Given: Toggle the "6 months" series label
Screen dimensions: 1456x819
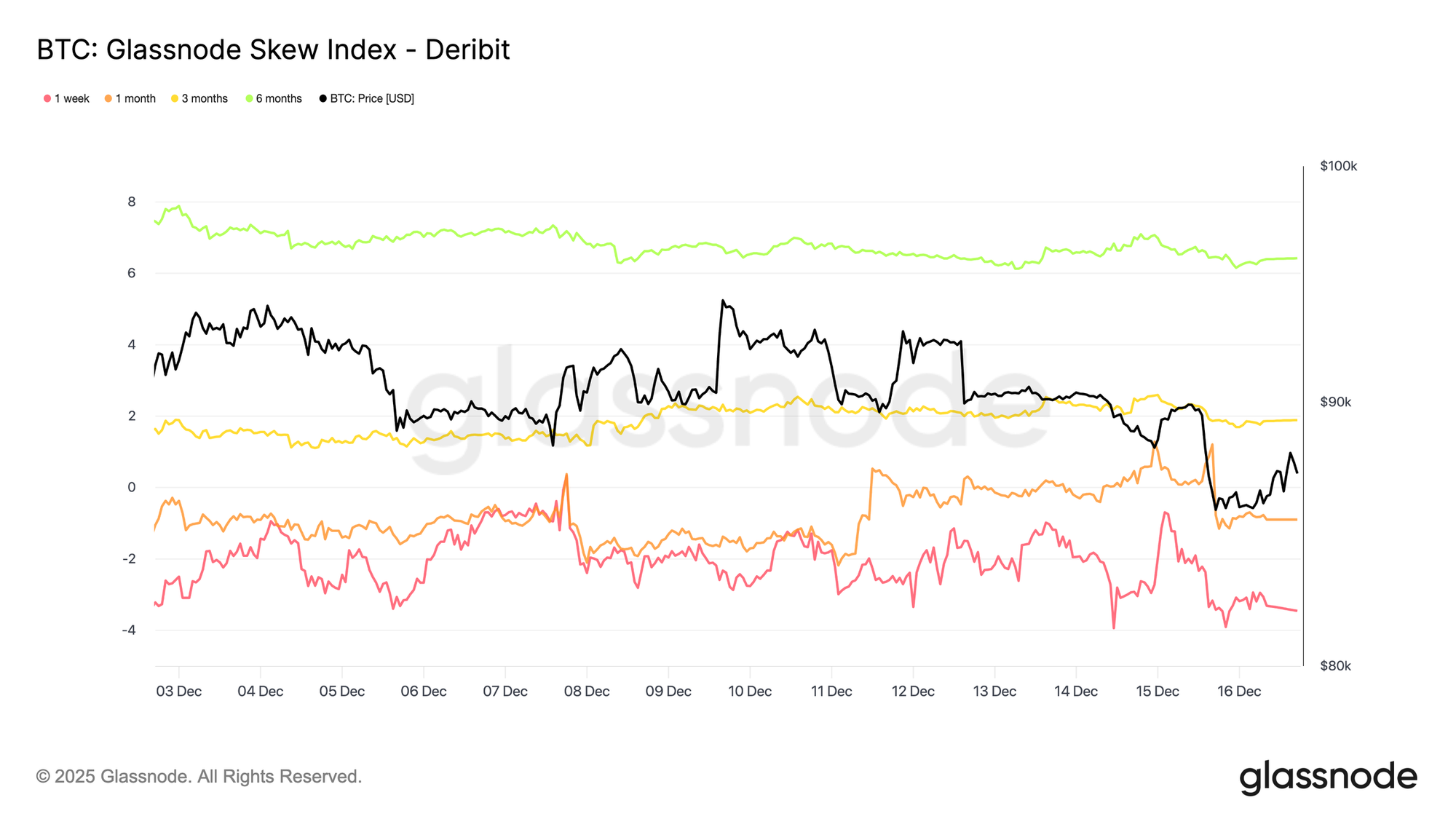Looking at the screenshot, I should tap(279, 99).
